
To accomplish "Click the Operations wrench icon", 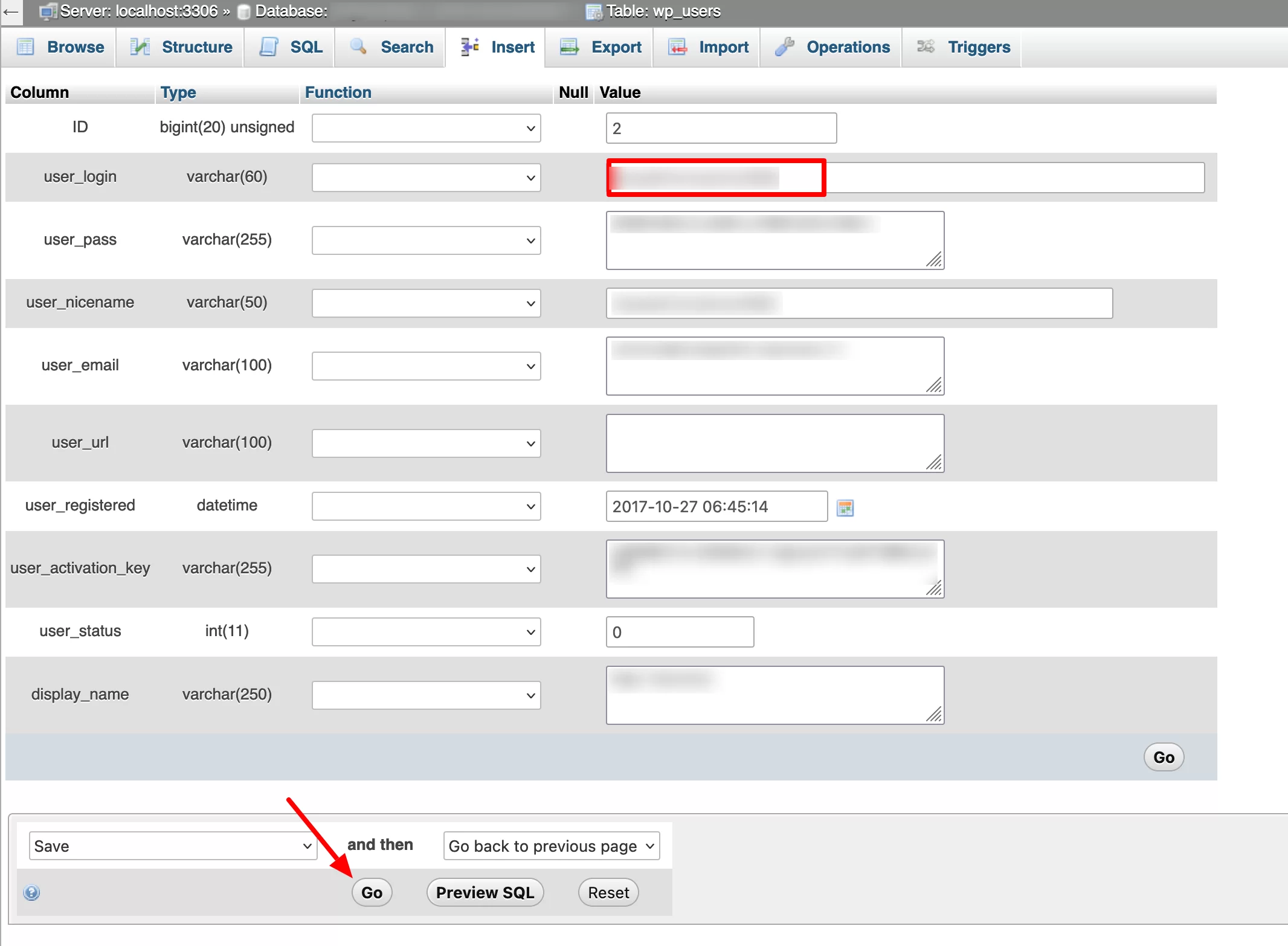I will click(785, 47).
